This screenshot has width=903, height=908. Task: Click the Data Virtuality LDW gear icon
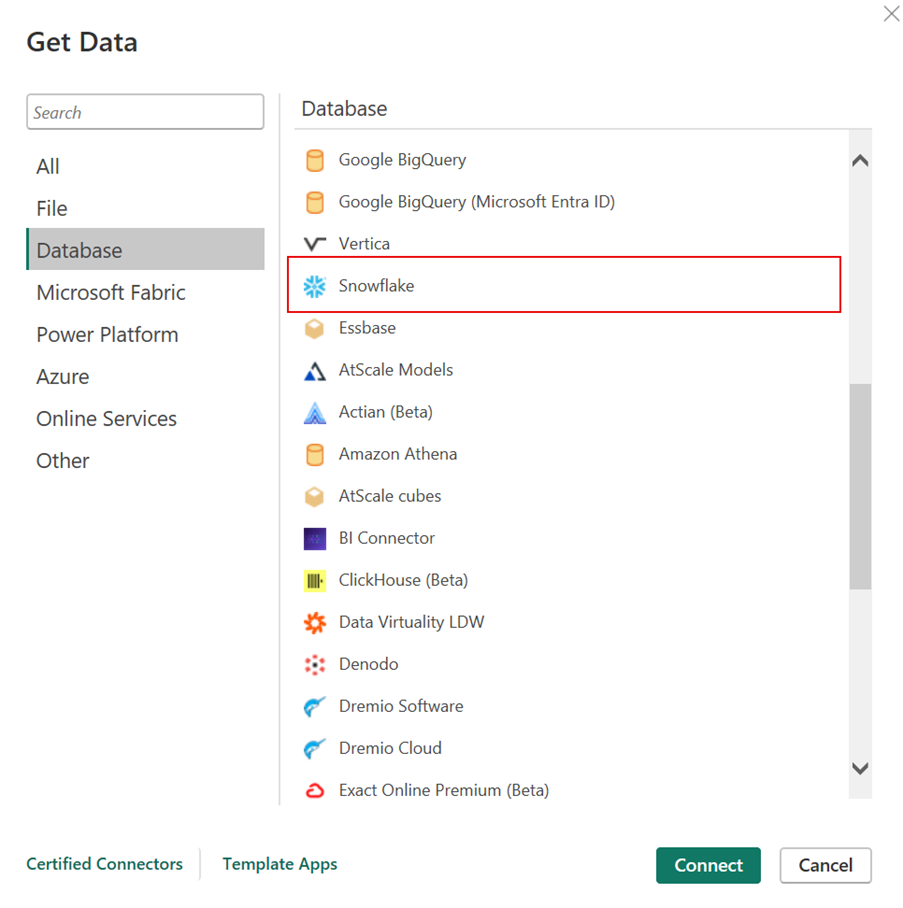(x=315, y=623)
